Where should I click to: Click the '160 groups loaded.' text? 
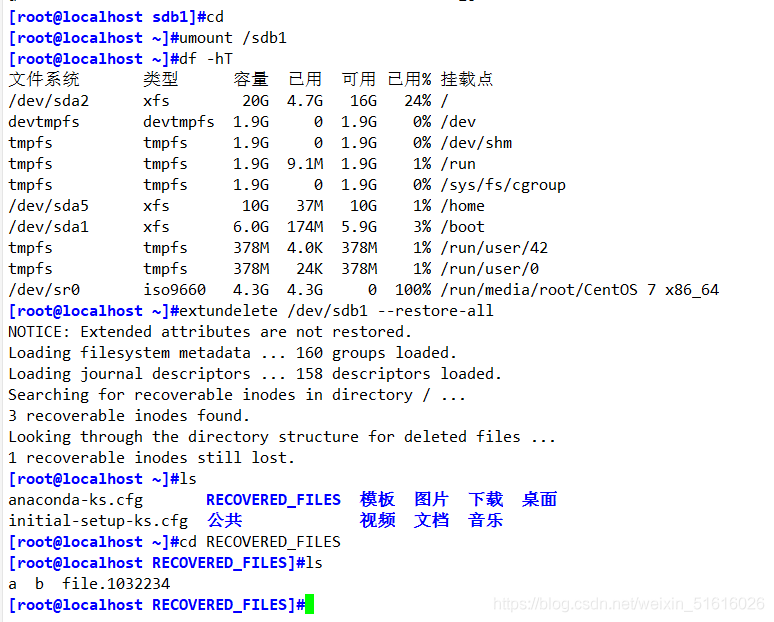376,352
